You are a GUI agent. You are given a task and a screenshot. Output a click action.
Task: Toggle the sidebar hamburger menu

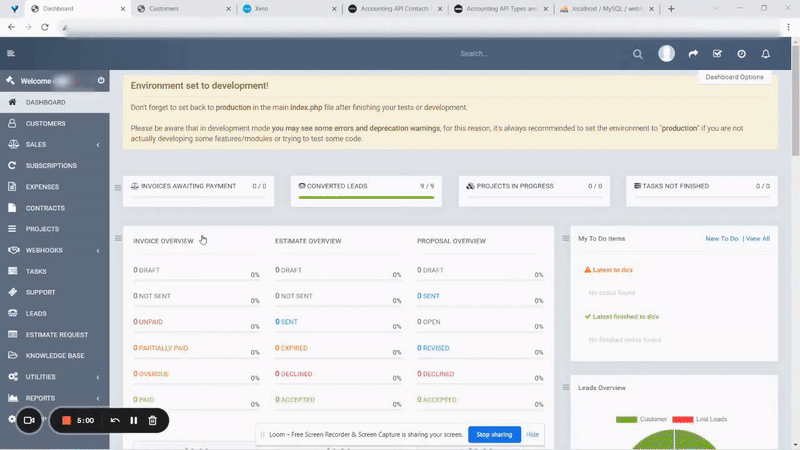[11, 54]
